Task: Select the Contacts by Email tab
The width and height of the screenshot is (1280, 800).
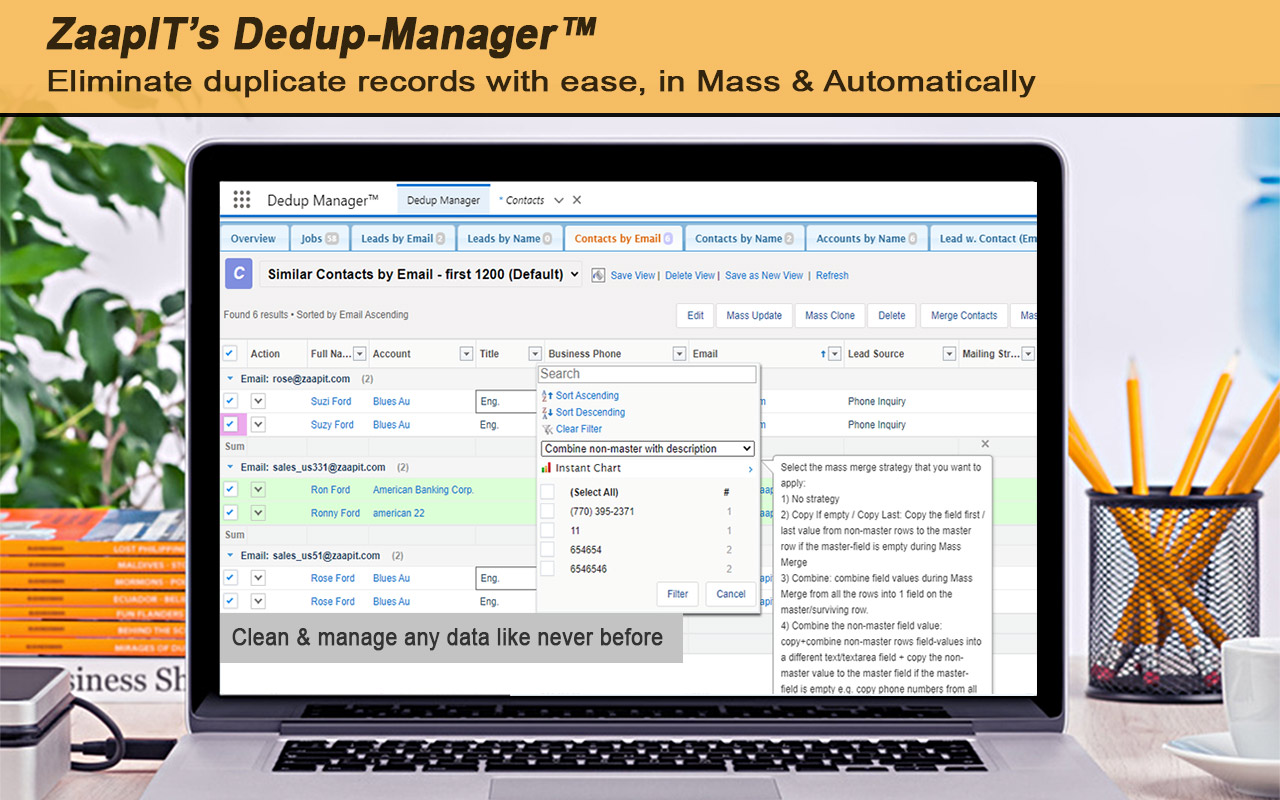Action: 624,239
